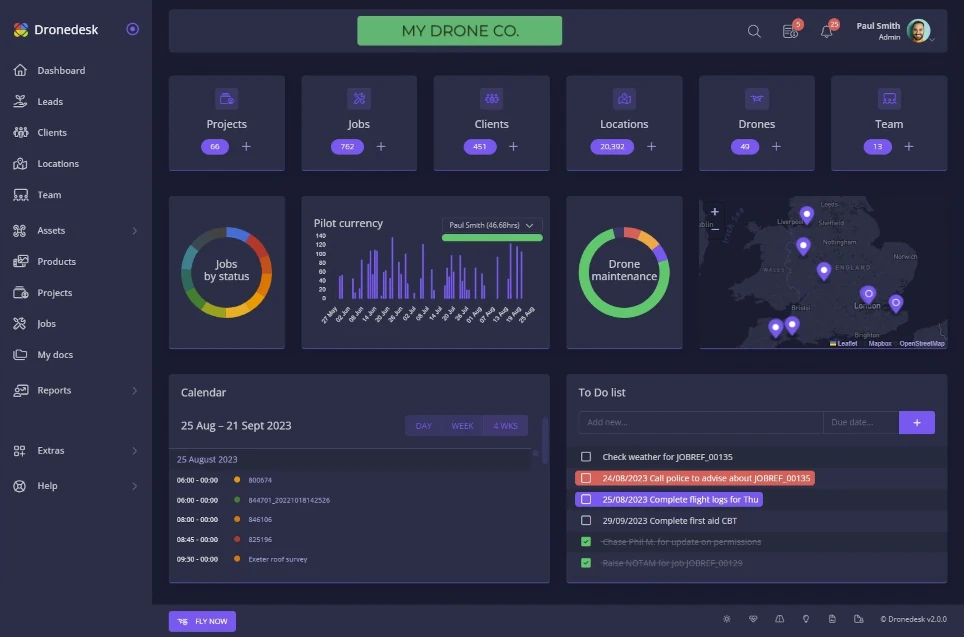The image size is (964, 637).
Task: Check 'Check weather for JOBREF_00135' box
Action: click(x=586, y=457)
